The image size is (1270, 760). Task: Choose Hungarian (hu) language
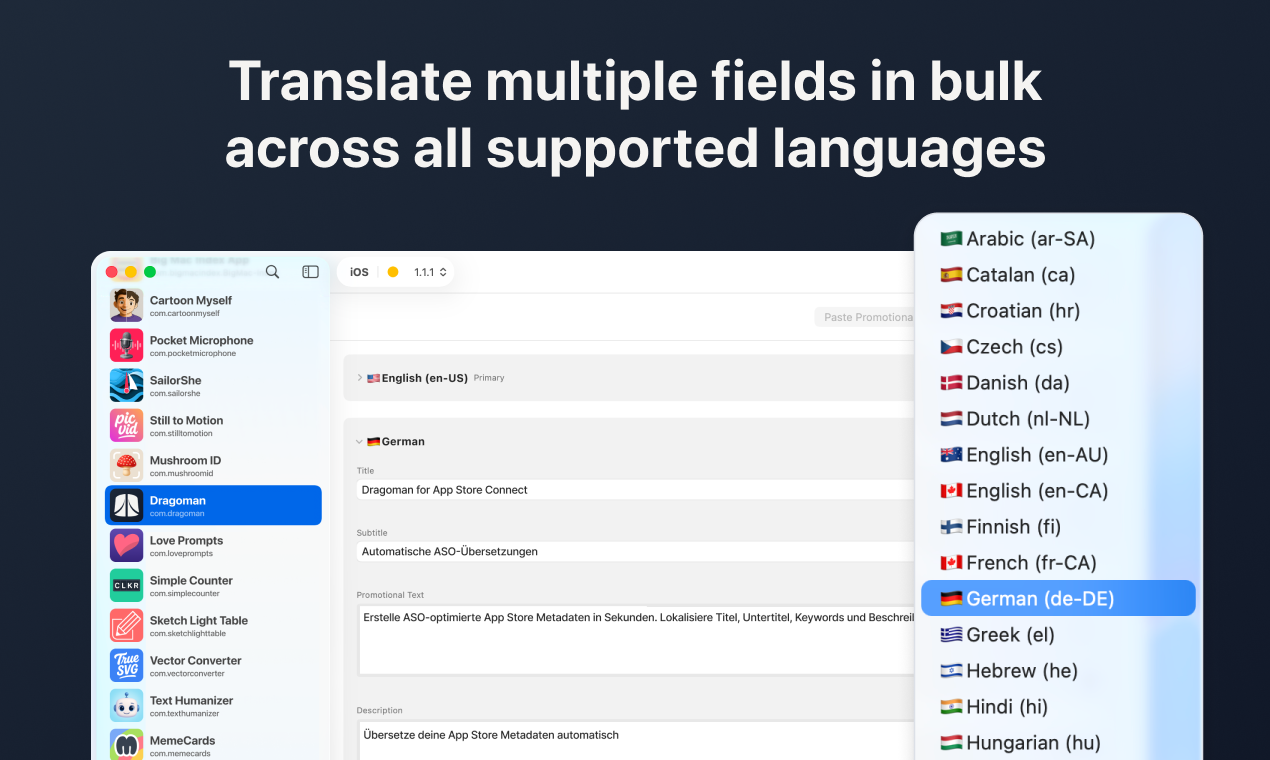pyautogui.click(x=1058, y=743)
